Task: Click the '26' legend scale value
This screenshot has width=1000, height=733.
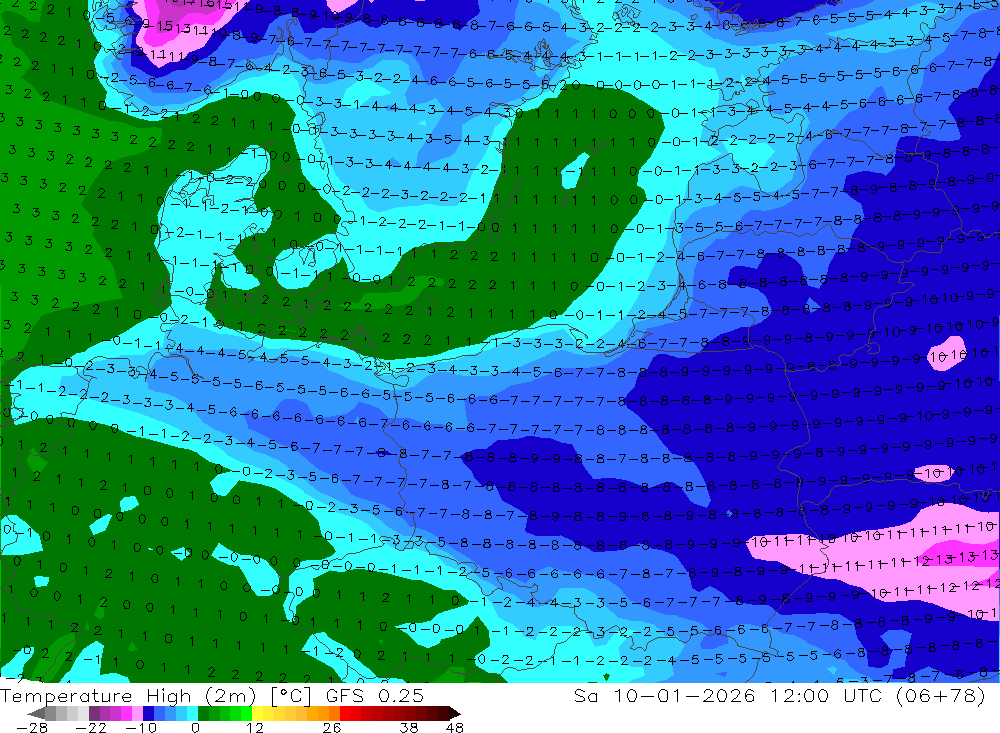Action: point(332,727)
